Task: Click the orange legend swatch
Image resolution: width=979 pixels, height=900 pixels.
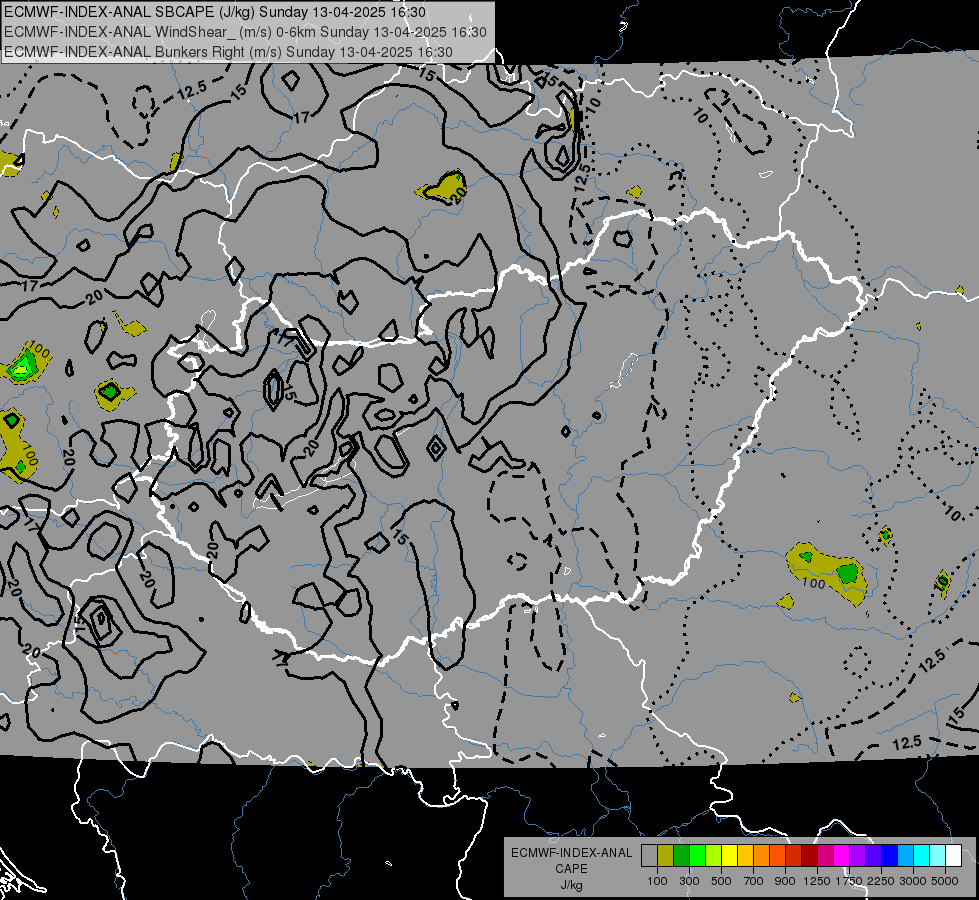Action: coord(762,856)
